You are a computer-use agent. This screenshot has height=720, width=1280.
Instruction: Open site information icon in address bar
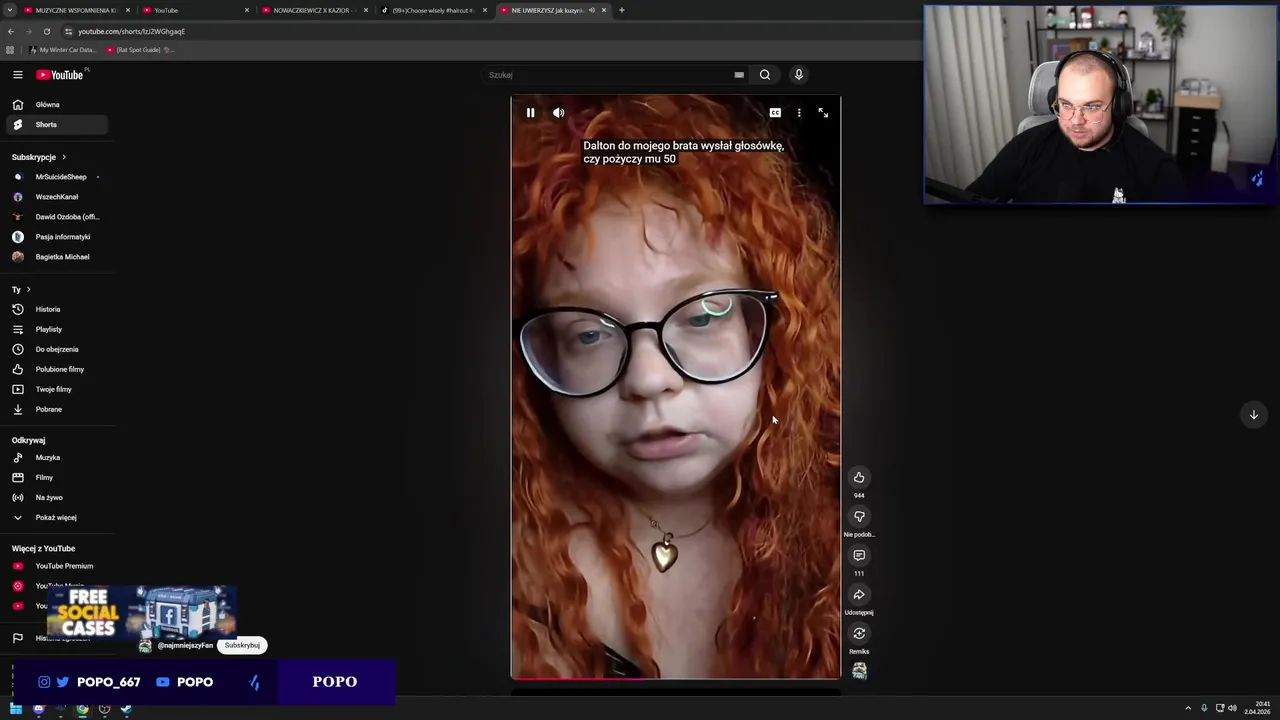click(x=68, y=31)
